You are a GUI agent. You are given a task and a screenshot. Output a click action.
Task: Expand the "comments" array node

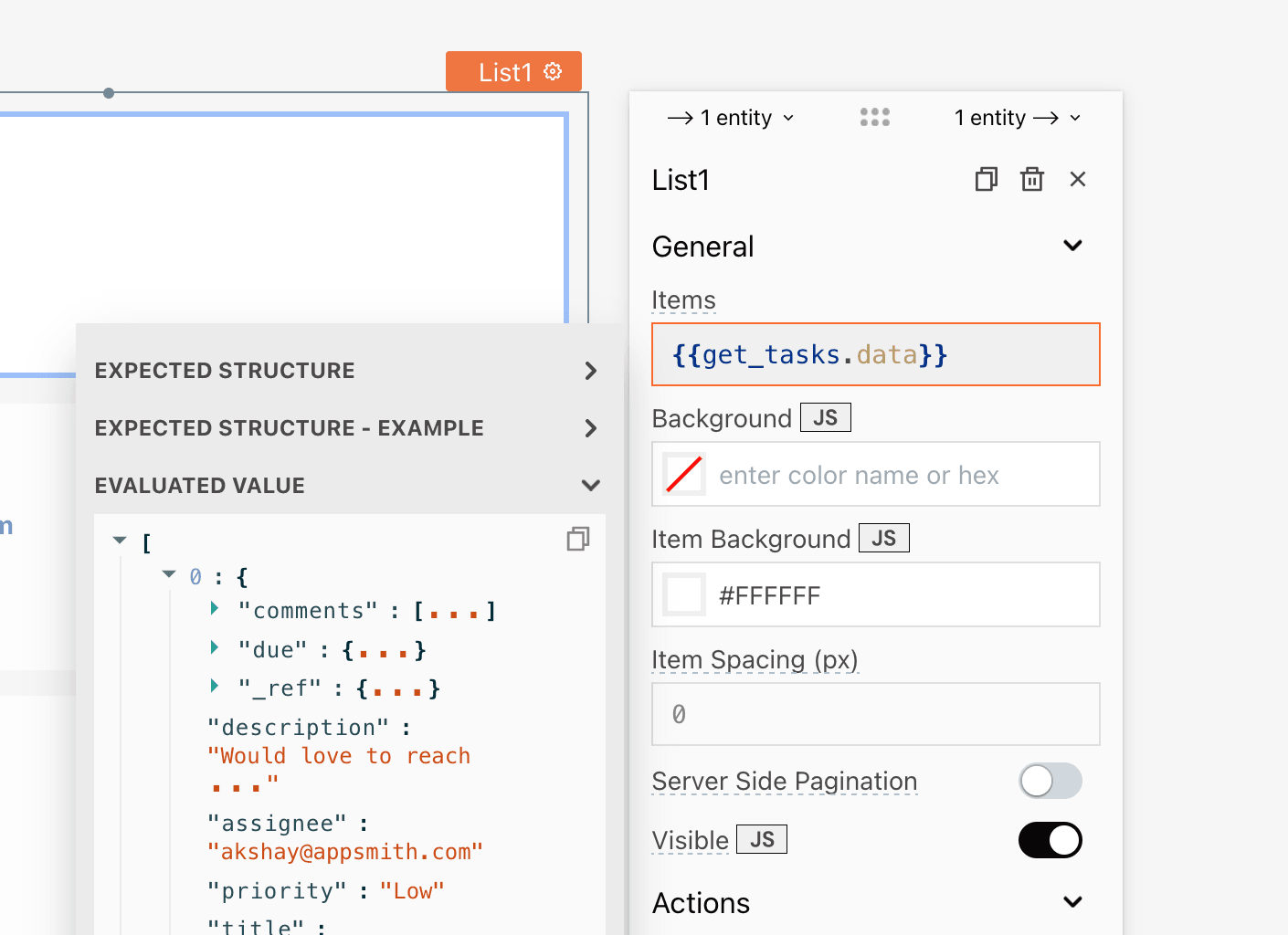215,608
